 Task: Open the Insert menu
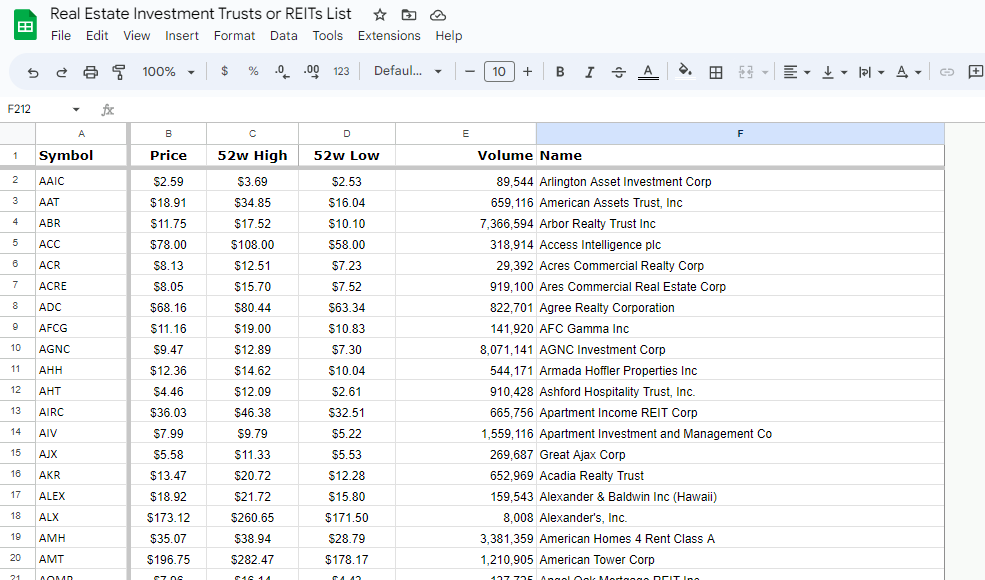[x=182, y=36]
